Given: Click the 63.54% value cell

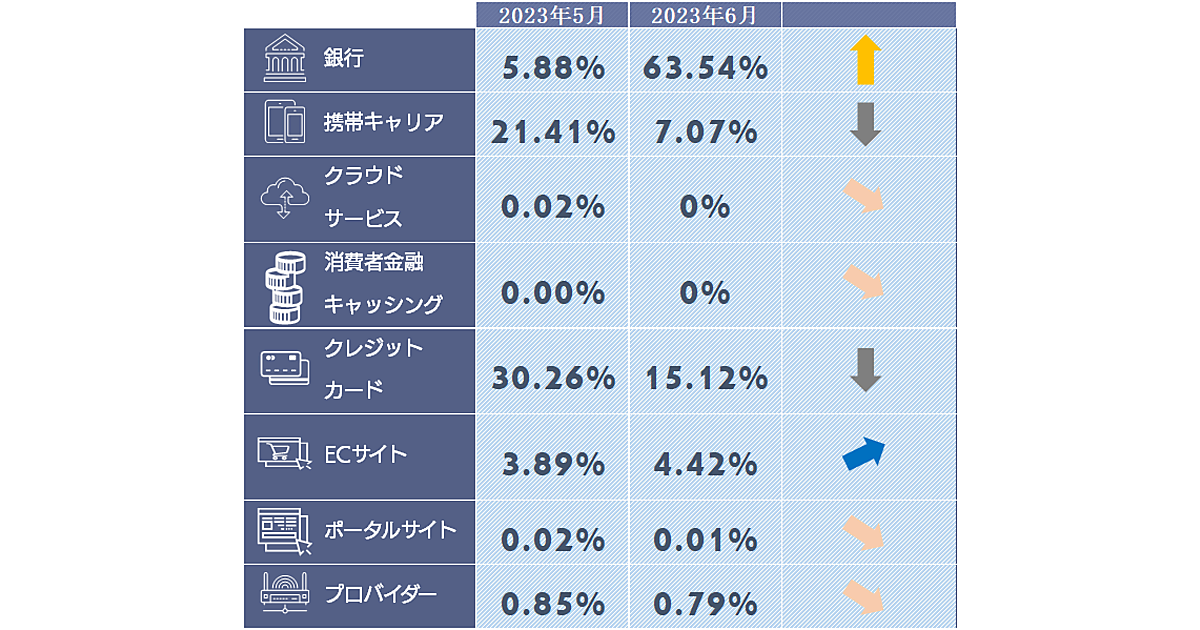Looking at the screenshot, I should [706, 68].
